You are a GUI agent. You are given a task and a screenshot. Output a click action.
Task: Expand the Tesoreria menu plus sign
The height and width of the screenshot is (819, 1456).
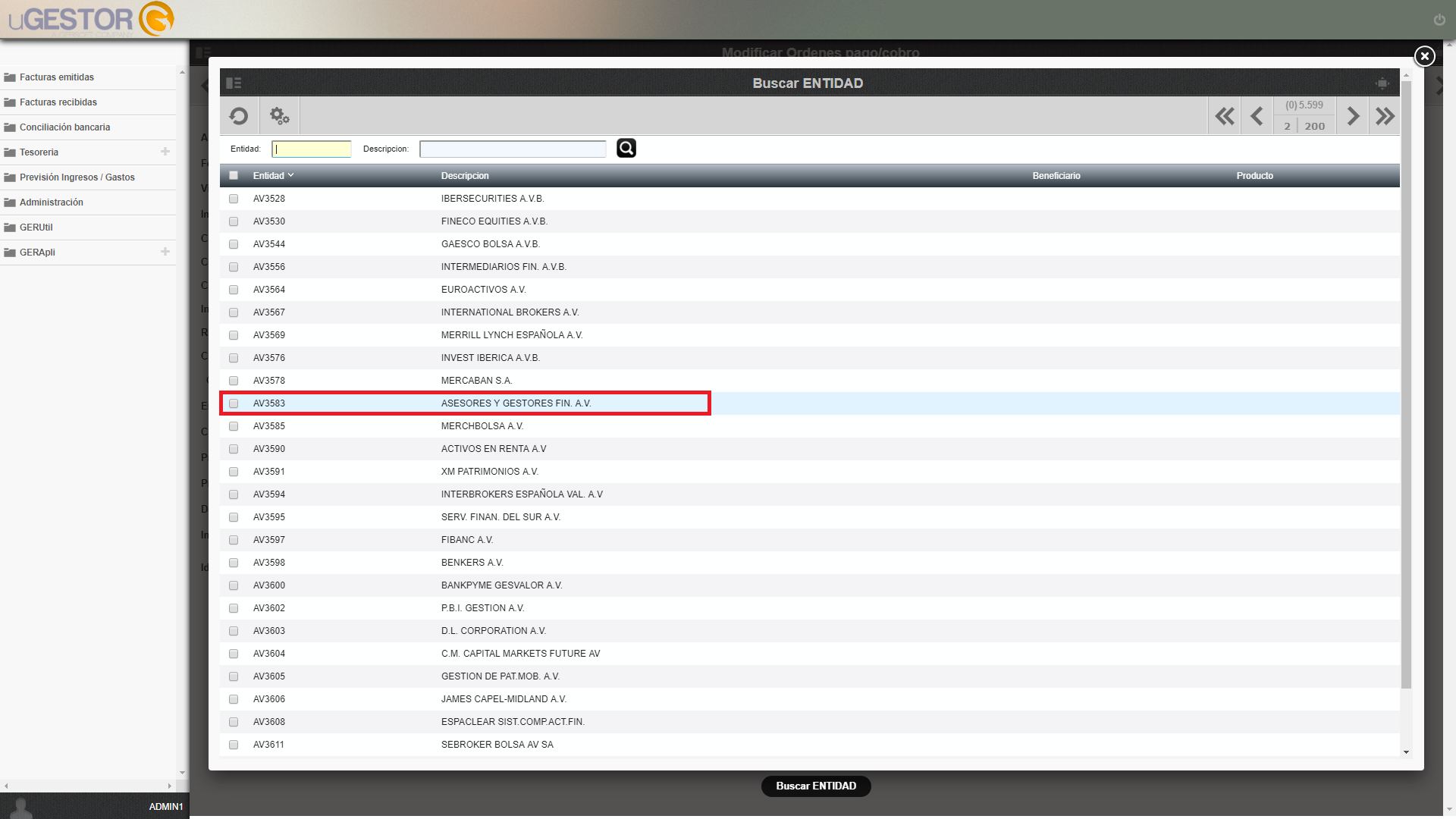click(x=165, y=152)
